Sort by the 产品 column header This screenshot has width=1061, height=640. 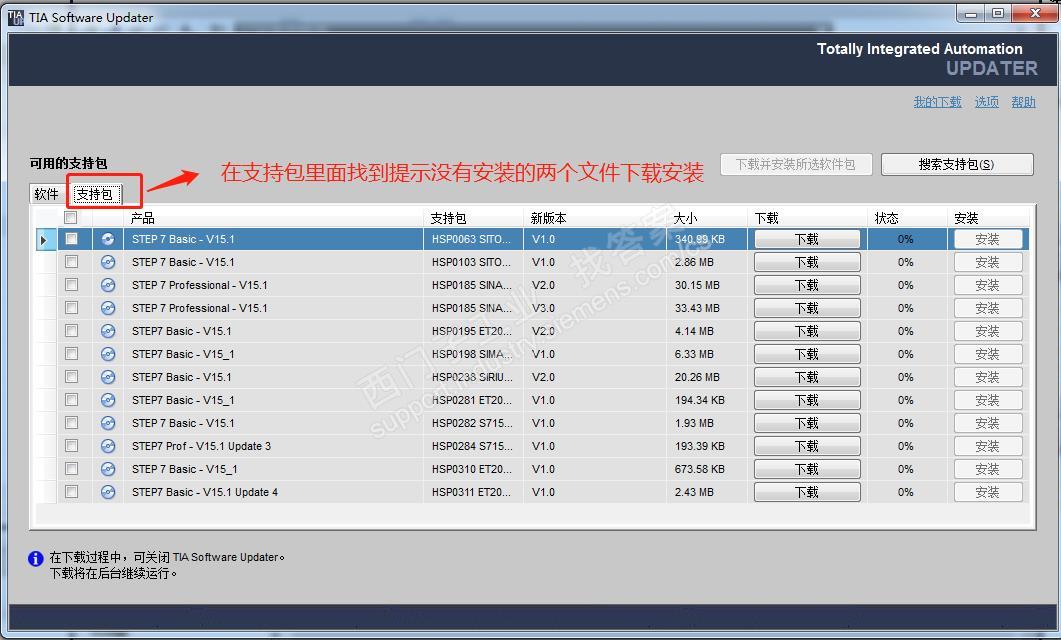273,218
